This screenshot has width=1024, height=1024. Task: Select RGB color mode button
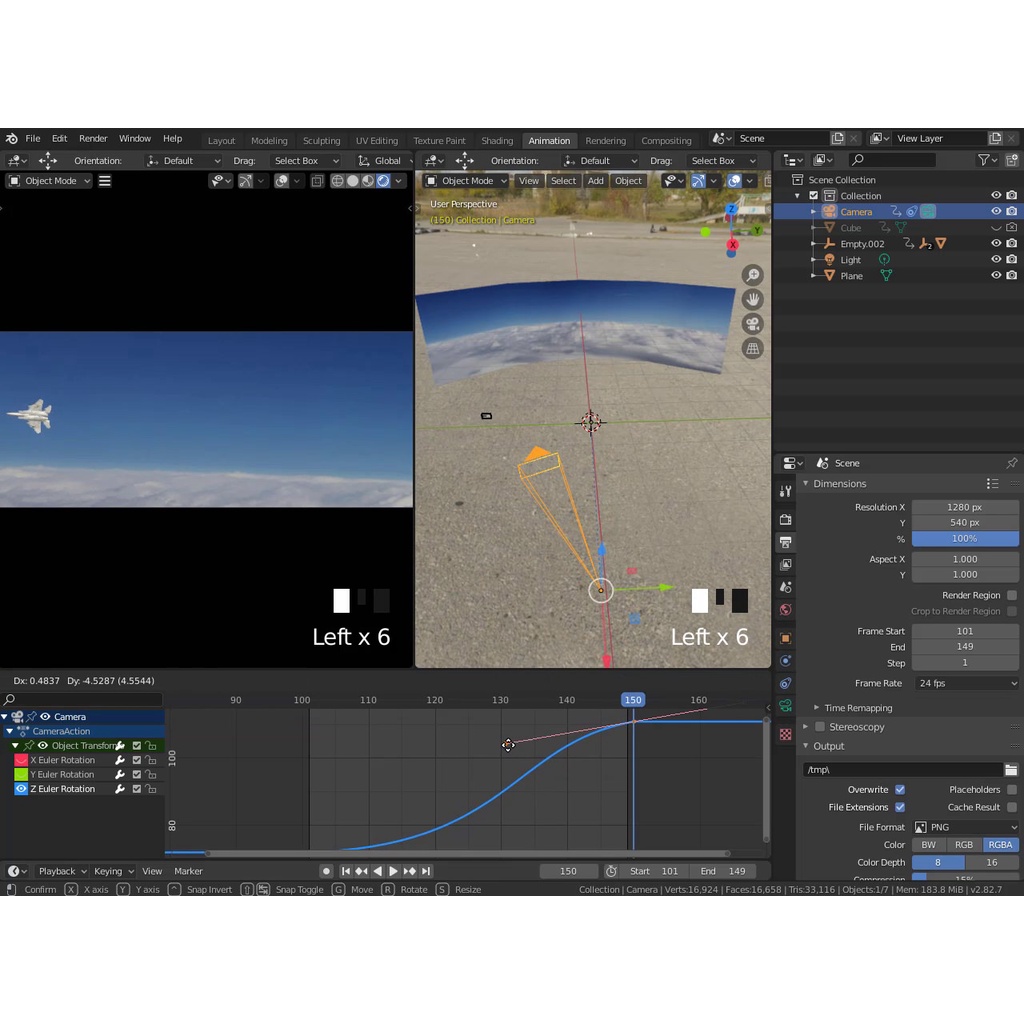tap(963, 845)
